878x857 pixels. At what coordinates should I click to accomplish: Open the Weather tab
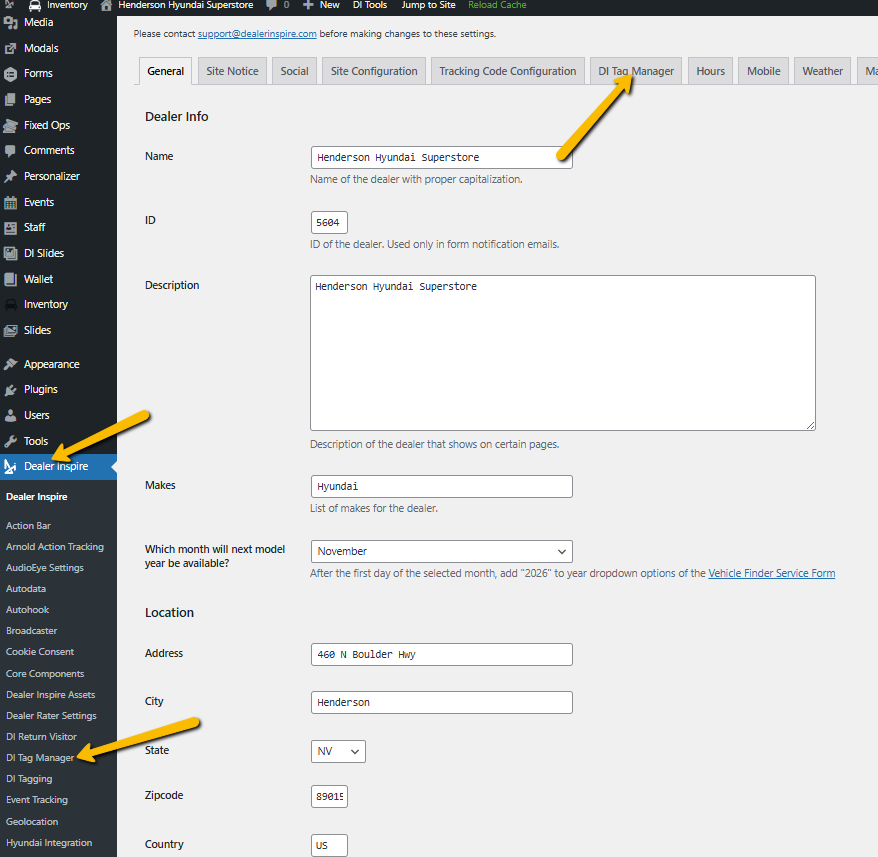click(823, 71)
